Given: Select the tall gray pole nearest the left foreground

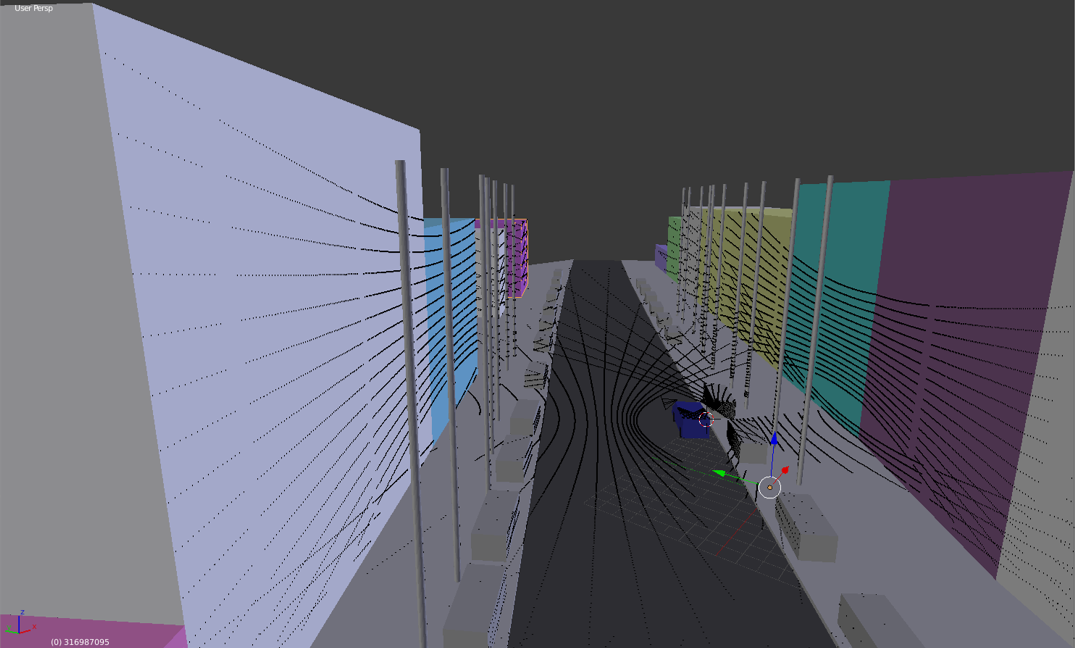Looking at the screenshot, I should [x=409, y=400].
